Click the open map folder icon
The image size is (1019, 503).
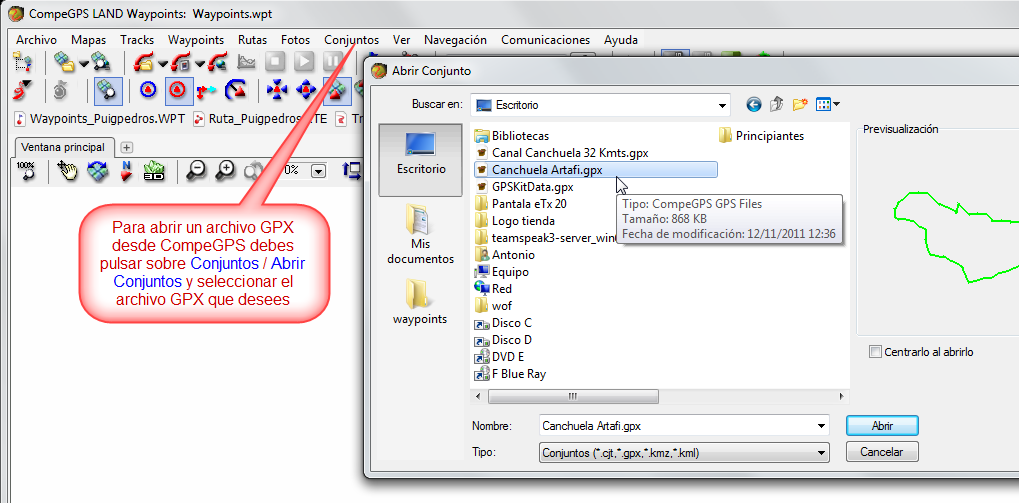[64, 62]
